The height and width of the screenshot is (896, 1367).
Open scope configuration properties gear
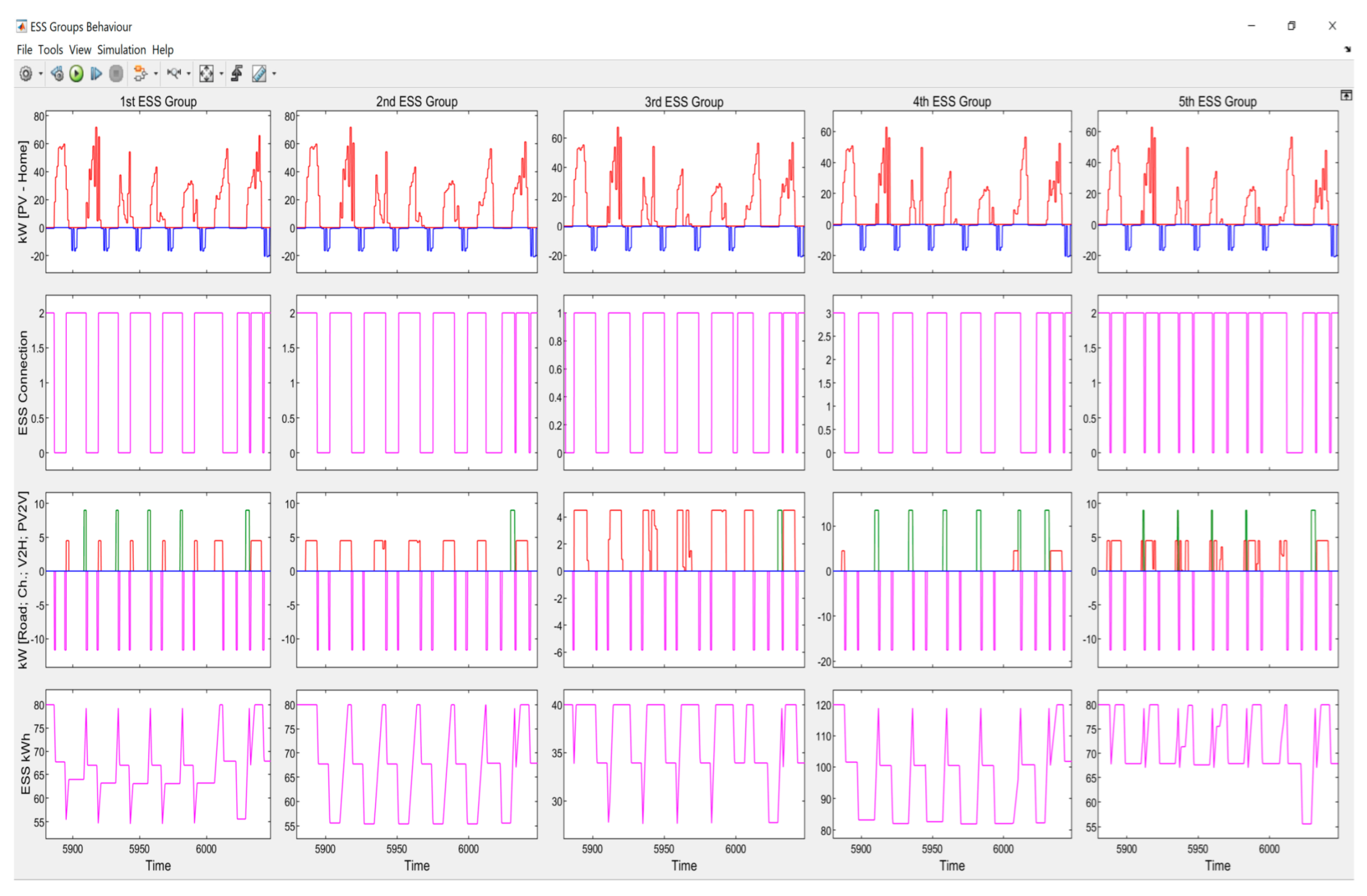click(25, 74)
